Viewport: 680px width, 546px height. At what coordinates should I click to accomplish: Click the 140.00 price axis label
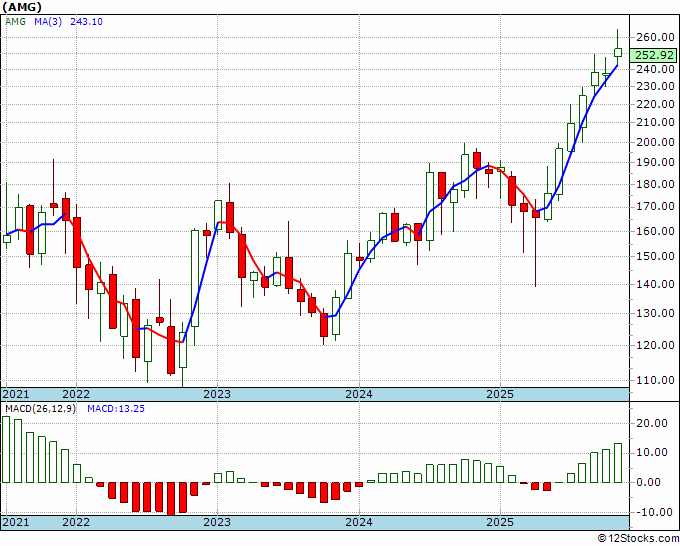655,284
